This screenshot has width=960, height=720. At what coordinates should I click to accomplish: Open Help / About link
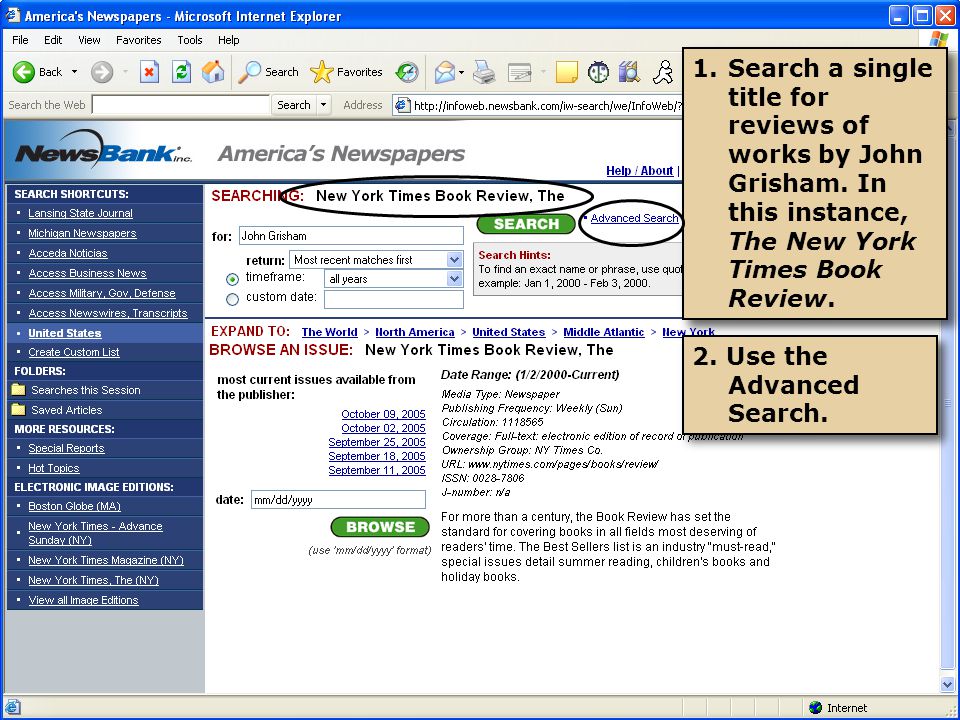[639, 171]
